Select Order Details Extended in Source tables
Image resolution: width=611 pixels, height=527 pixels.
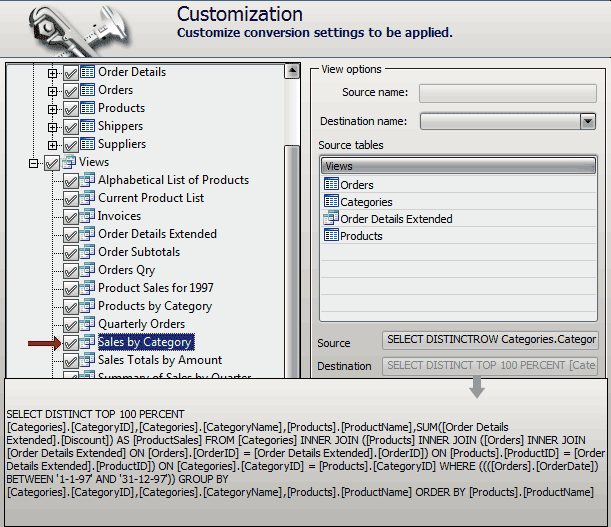[459, 218]
